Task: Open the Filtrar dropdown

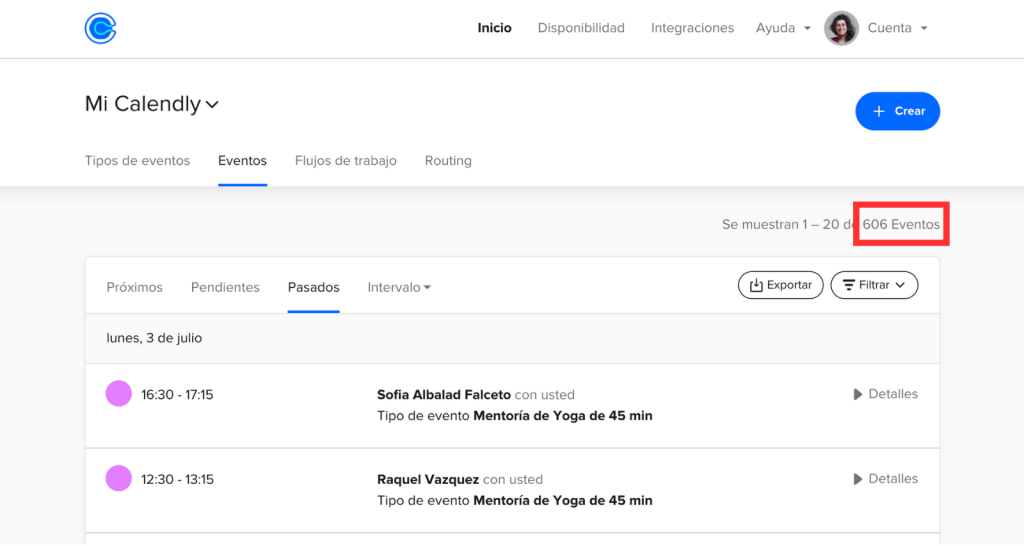Action: pos(874,285)
